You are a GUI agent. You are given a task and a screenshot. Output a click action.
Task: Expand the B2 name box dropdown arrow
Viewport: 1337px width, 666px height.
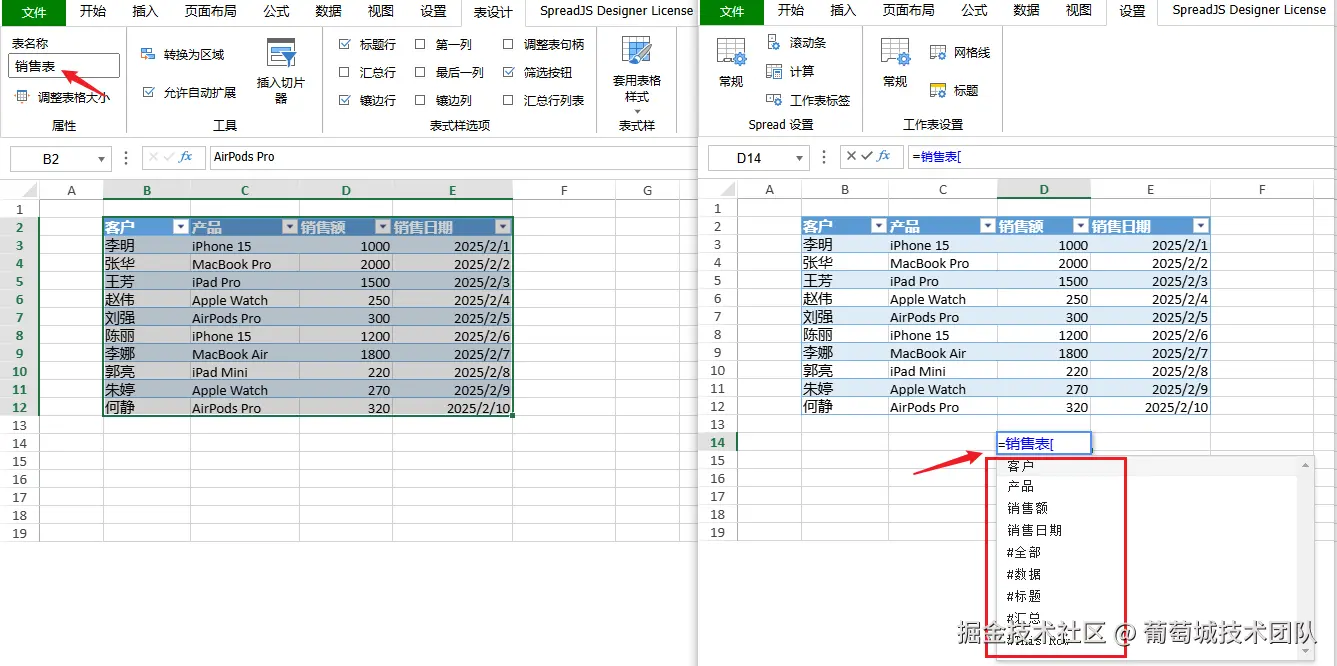coord(102,159)
